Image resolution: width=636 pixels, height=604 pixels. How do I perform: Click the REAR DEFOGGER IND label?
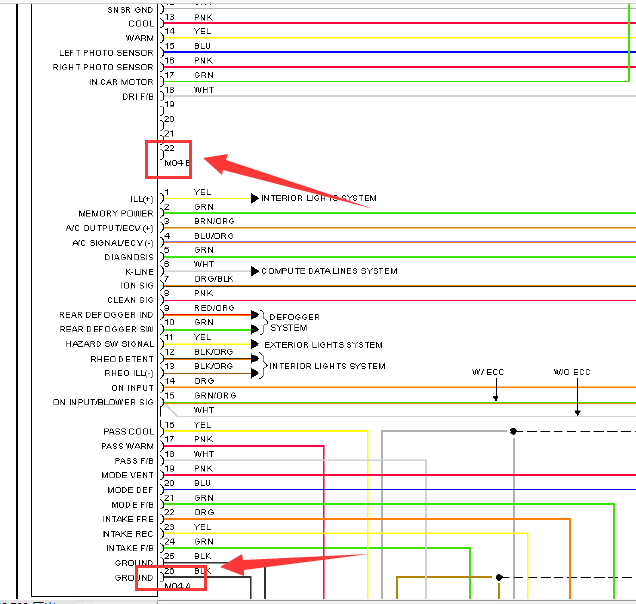click(106, 315)
